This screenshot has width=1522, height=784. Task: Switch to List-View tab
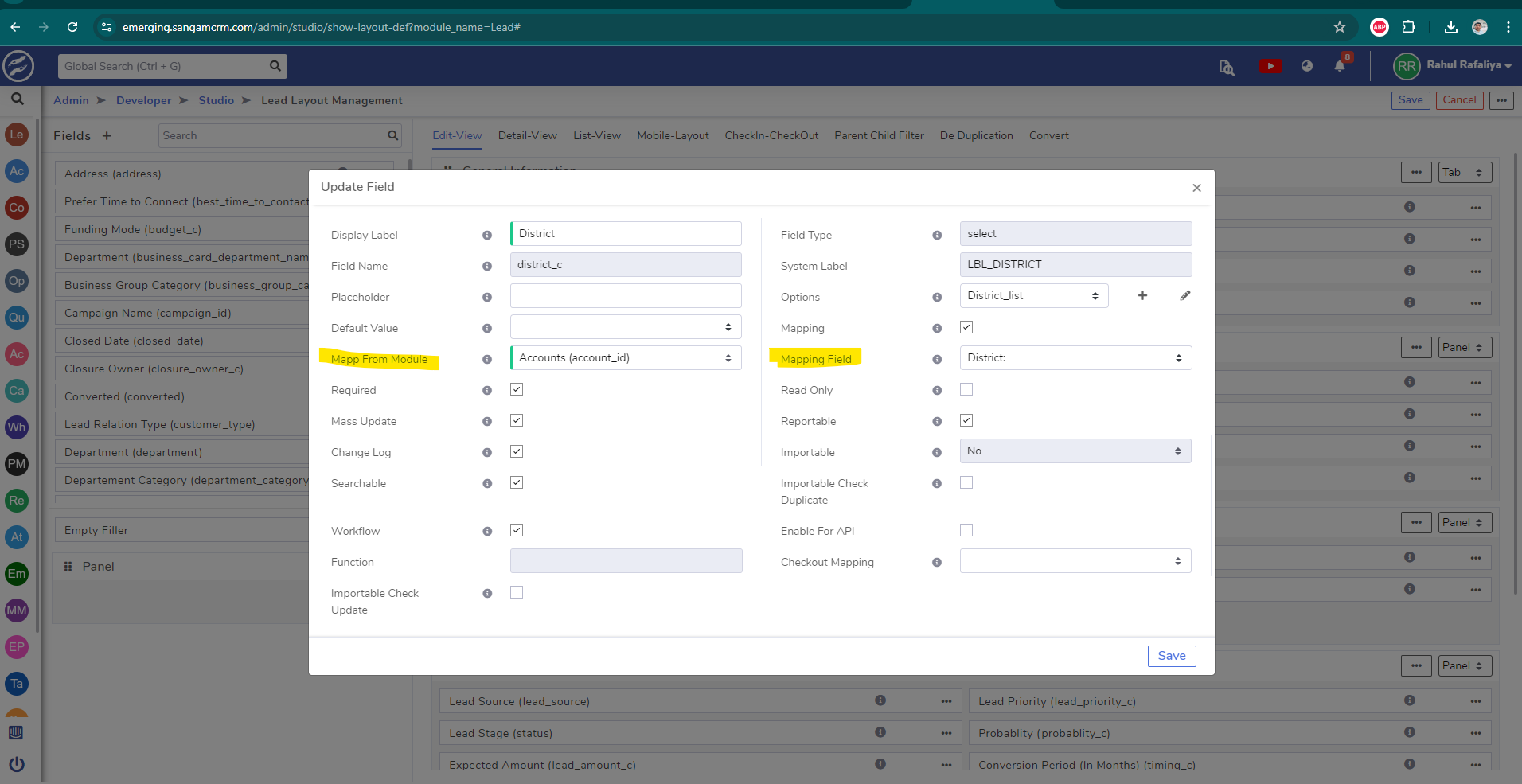point(597,136)
